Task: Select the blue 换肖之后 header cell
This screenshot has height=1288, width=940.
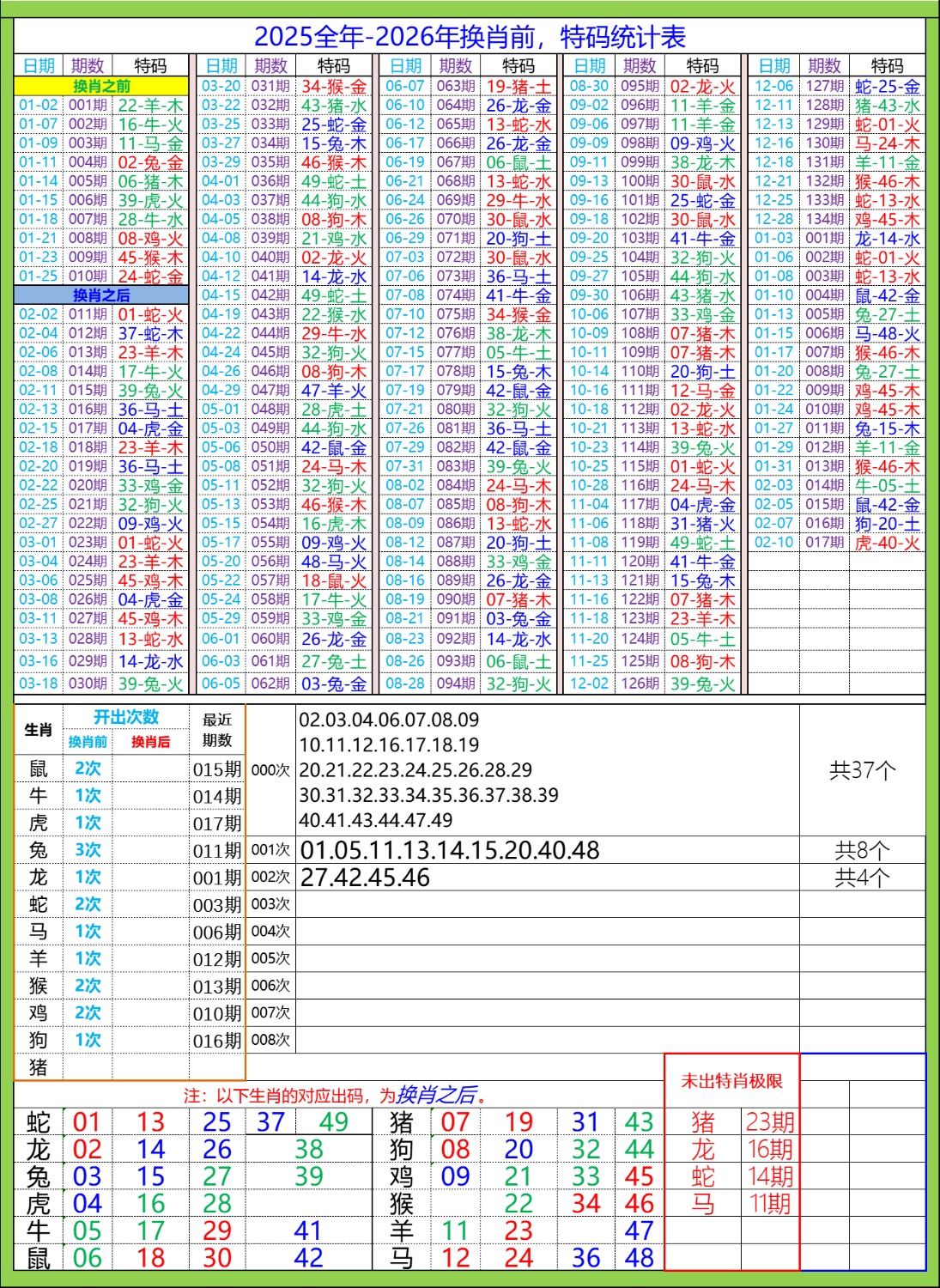Action: click(x=101, y=295)
